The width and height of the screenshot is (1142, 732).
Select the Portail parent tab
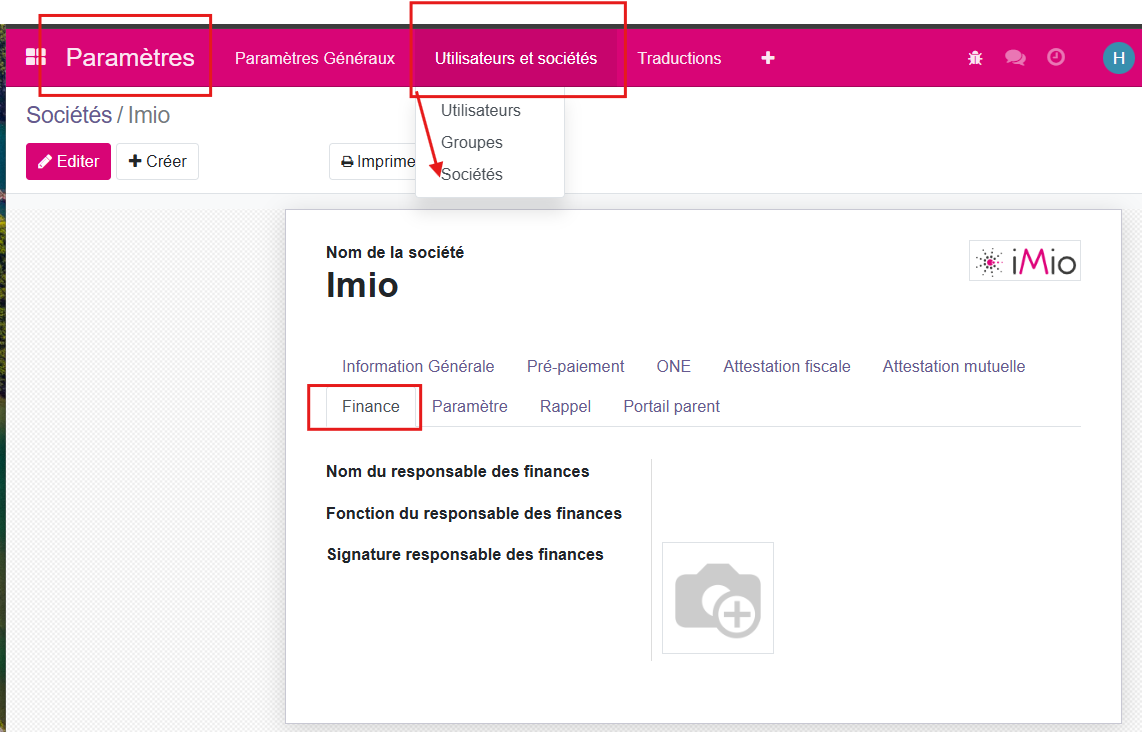(671, 406)
